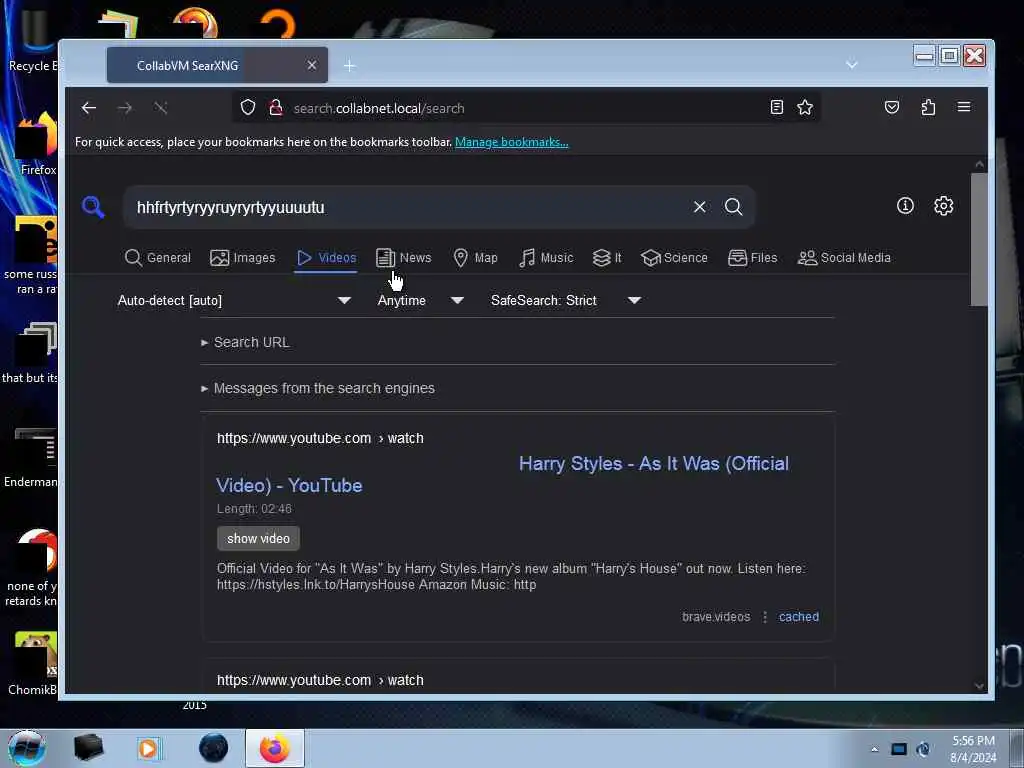This screenshot has height=768, width=1024.
Task: Show site security padlock info
Action: click(276, 107)
